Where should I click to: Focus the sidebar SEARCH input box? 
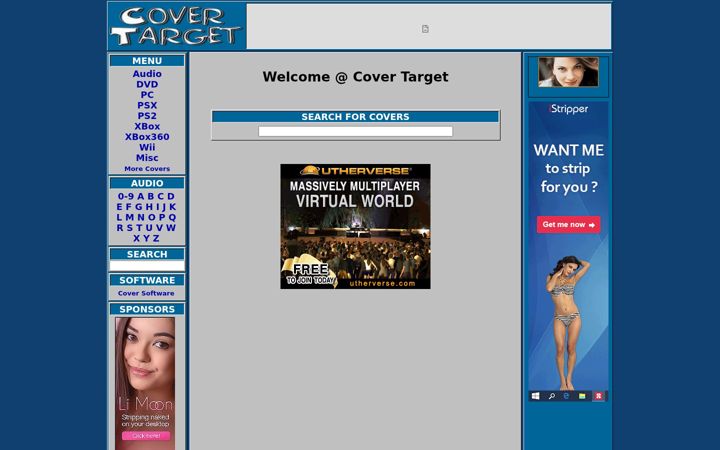(147, 266)
